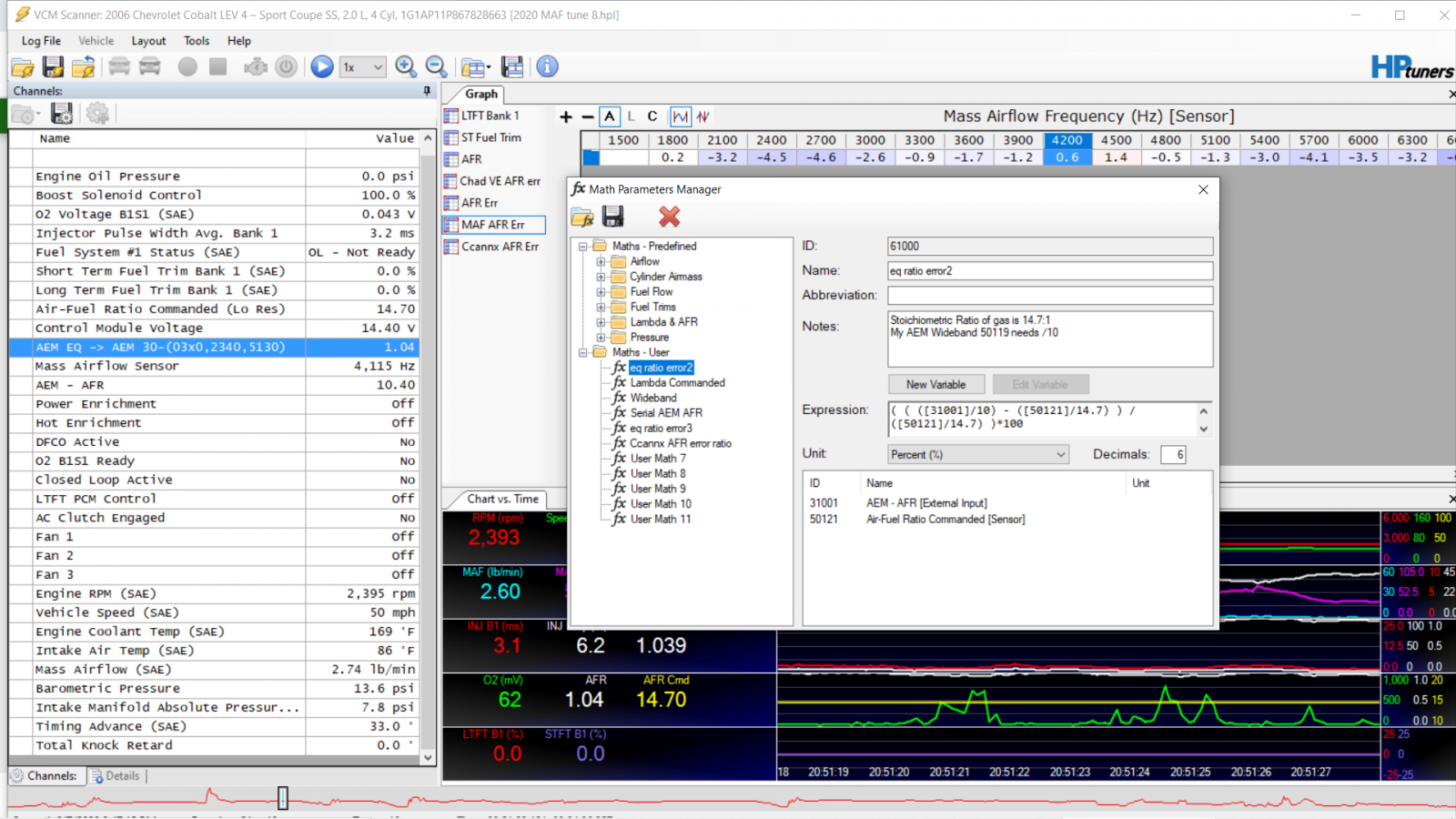Click the connect to vehicle car icon
The height and width of the screenshot is (819, 1456).
point(119,66)
